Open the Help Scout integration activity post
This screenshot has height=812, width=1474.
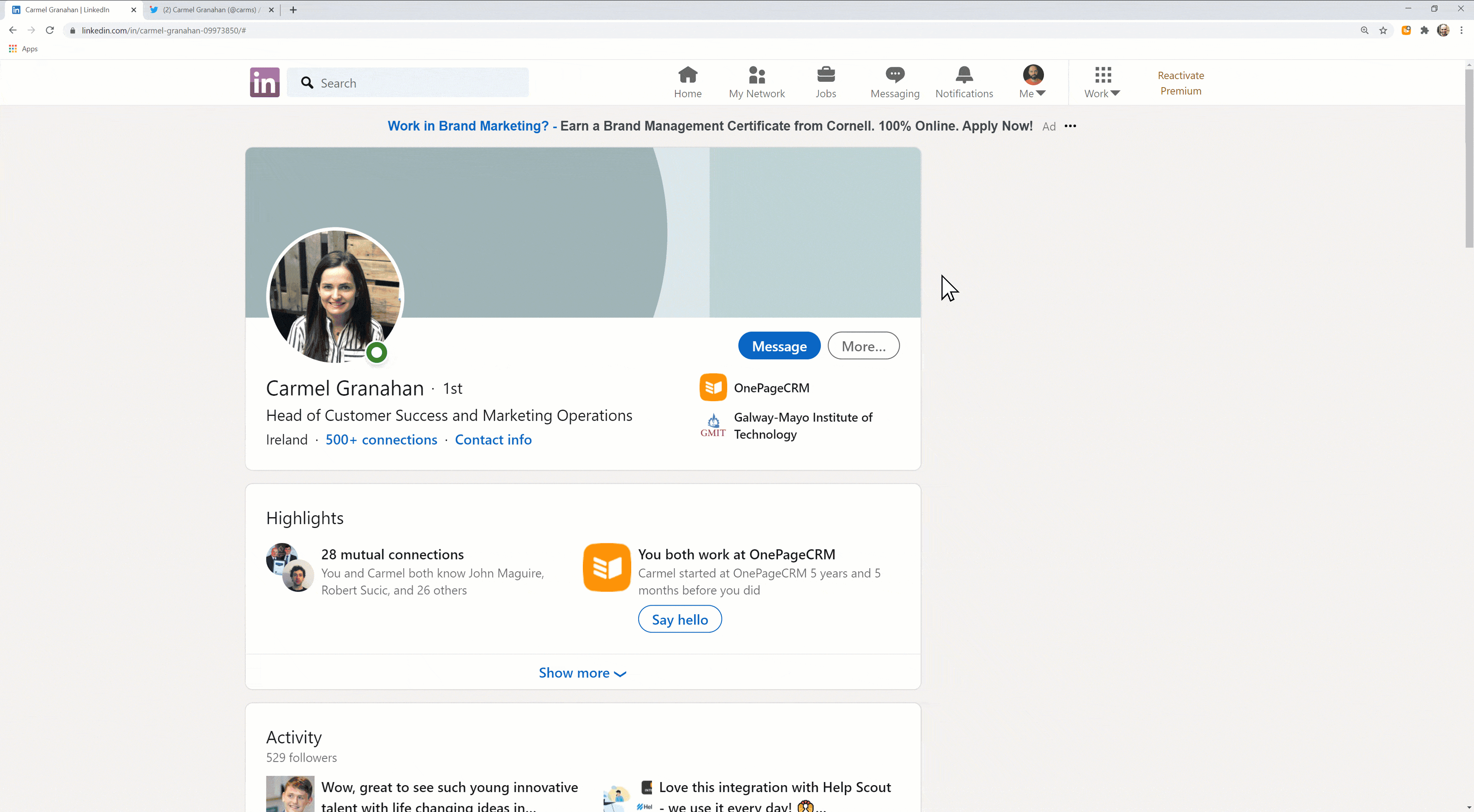[775, 796]
